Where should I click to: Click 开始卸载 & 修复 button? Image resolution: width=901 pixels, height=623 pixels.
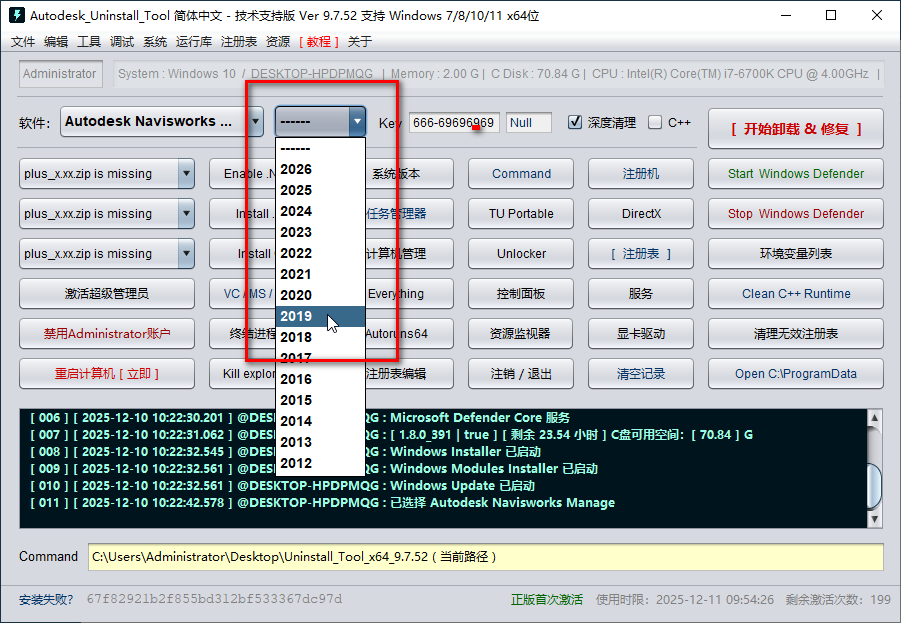796,129
